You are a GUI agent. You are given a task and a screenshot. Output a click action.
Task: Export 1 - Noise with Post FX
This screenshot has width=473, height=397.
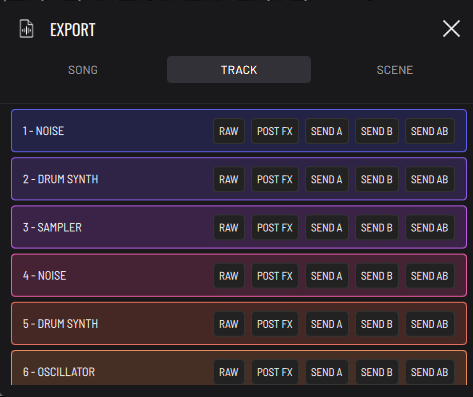click(275, 131)
